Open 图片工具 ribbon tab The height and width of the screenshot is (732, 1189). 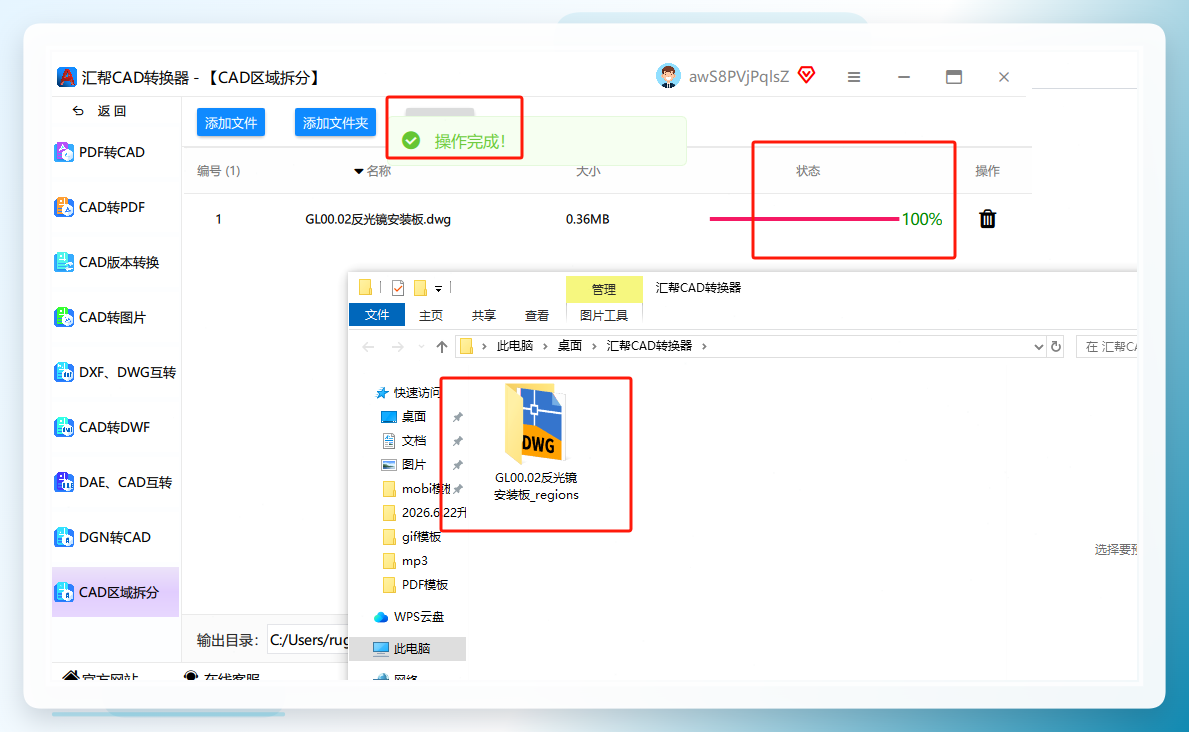tap(604, 316)
